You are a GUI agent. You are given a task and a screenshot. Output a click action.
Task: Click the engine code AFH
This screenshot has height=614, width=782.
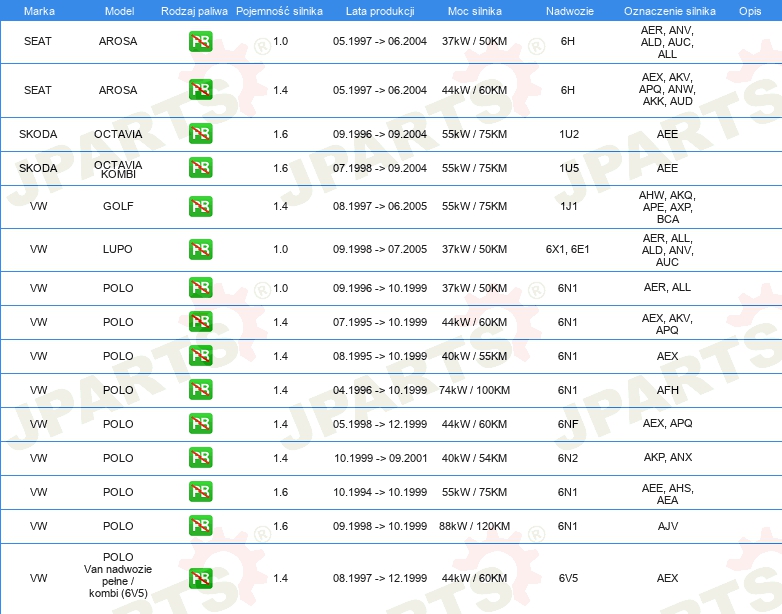[667, 390]
